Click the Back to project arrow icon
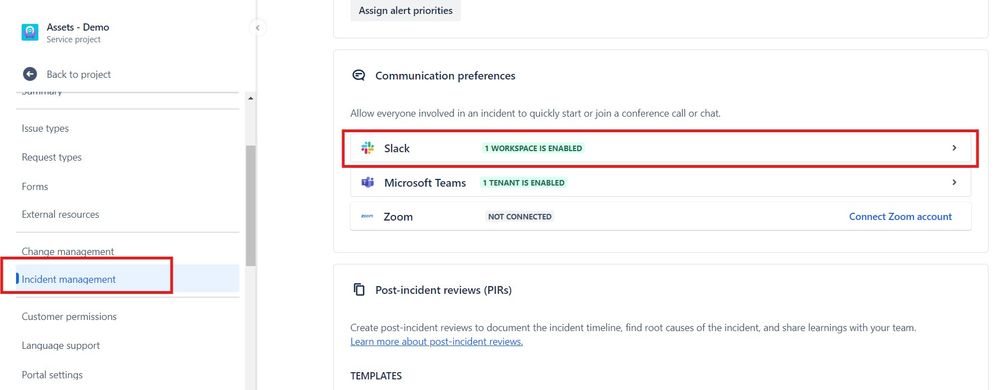This screenshot has height=390, width=998. tap(30, 74)
